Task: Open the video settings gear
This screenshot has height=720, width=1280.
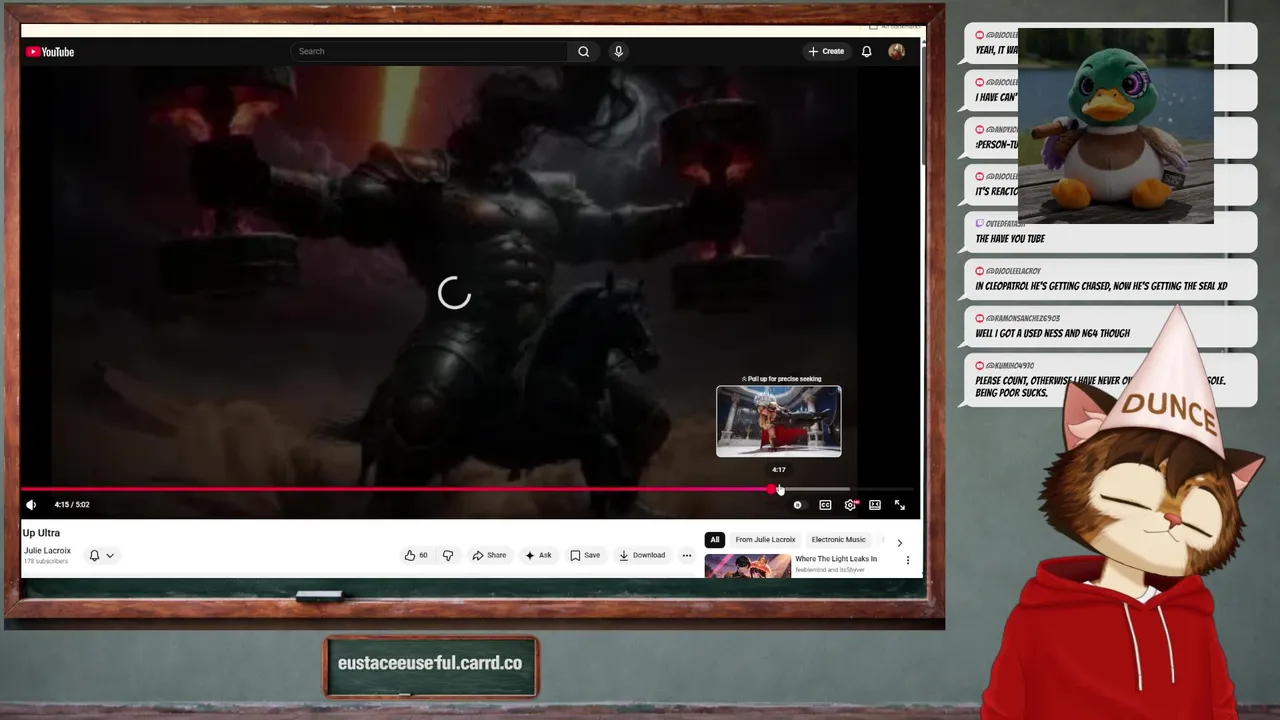Action: (850, 505)
